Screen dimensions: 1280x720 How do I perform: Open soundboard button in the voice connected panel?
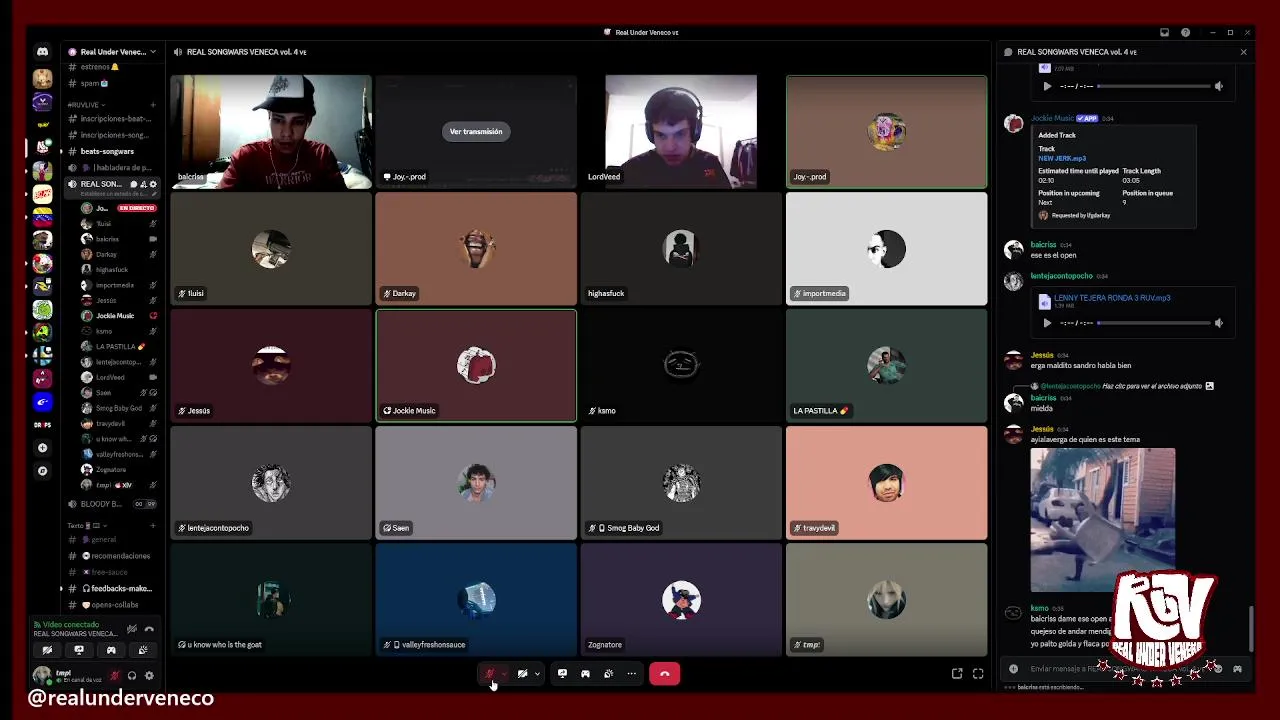(143, 650)
